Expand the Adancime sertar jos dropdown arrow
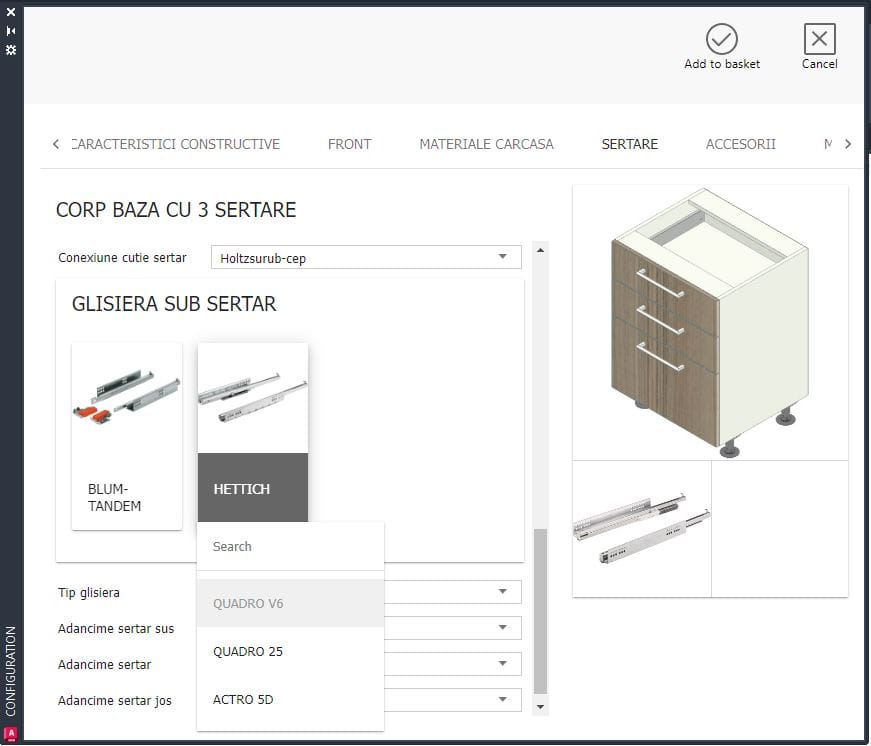The height and width of the screenshot is (746, 871). (x=503, y=700)
